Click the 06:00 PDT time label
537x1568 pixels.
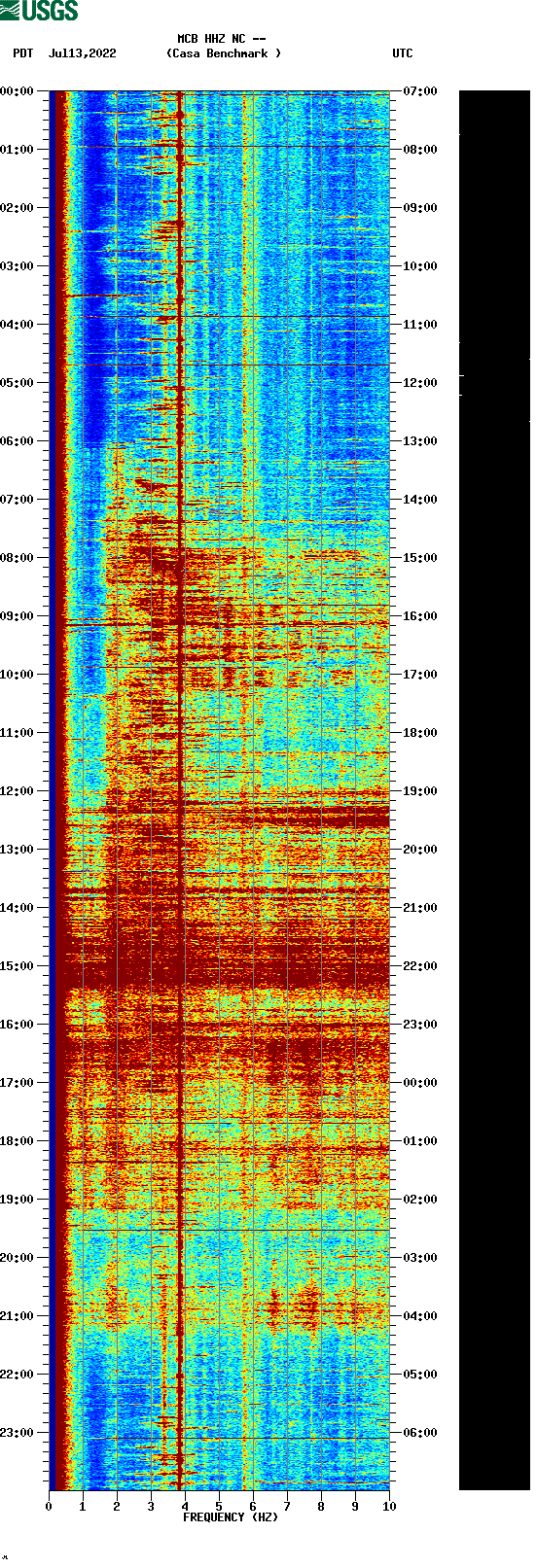pos(18,441)
